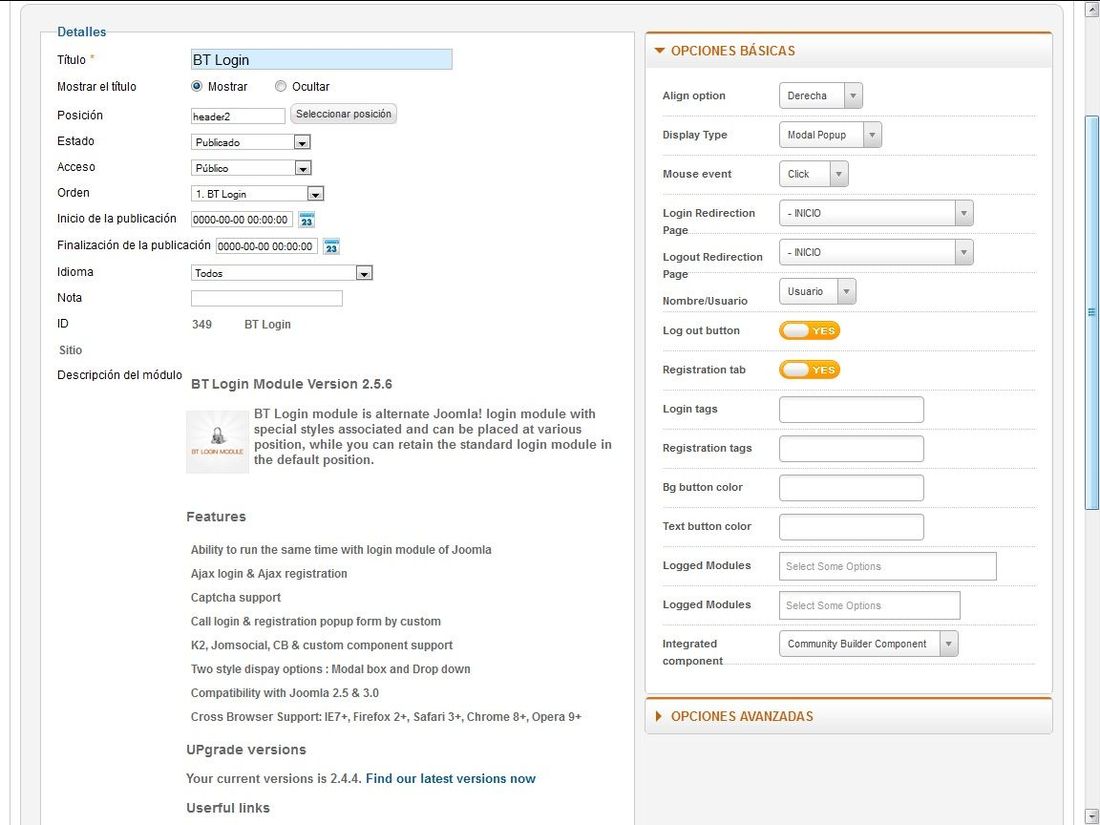Click the Login tags input field

click(851, 410)
